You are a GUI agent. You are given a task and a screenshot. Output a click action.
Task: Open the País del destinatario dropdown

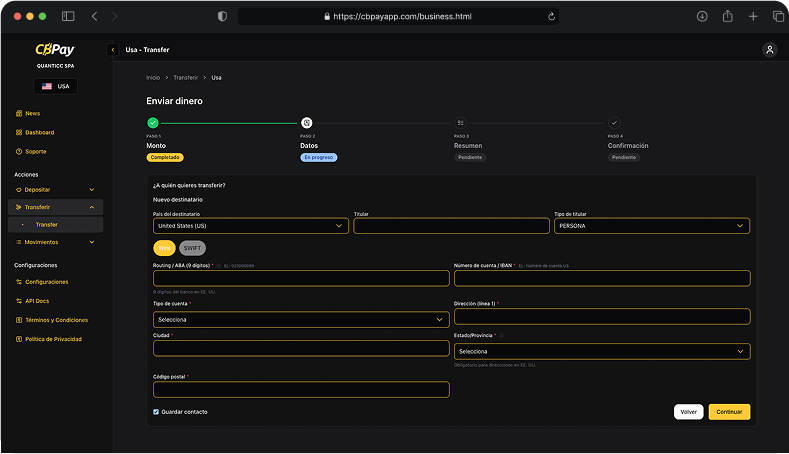[250, 226]
